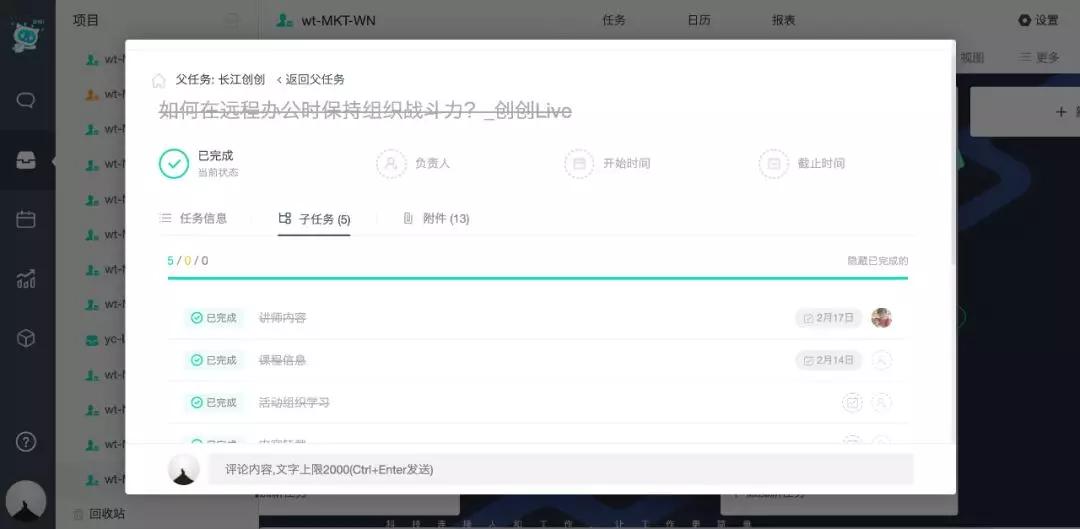Switch to 任务信息 tab

[194, 218]
